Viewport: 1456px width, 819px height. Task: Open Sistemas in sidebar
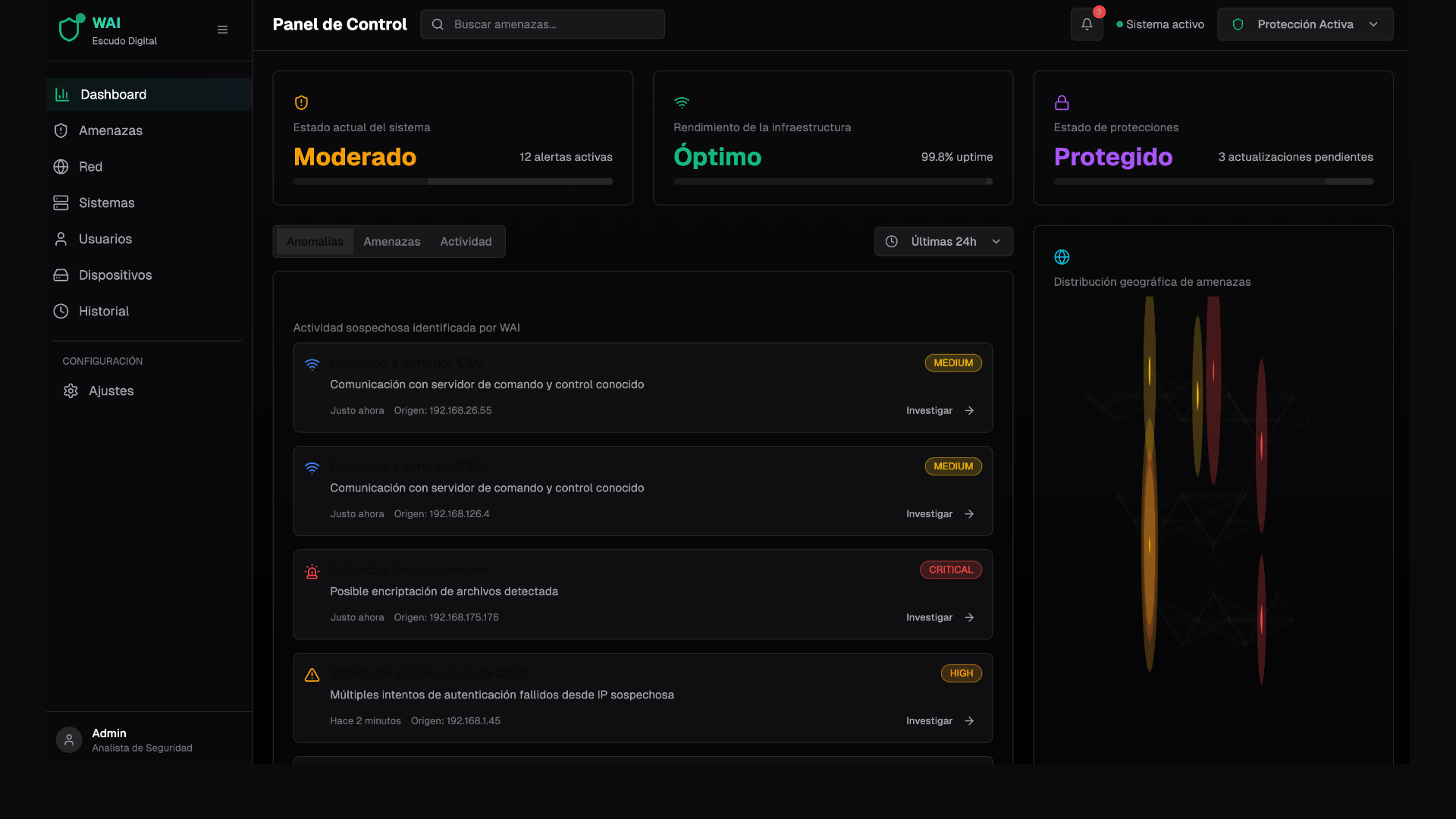point(149,202)
